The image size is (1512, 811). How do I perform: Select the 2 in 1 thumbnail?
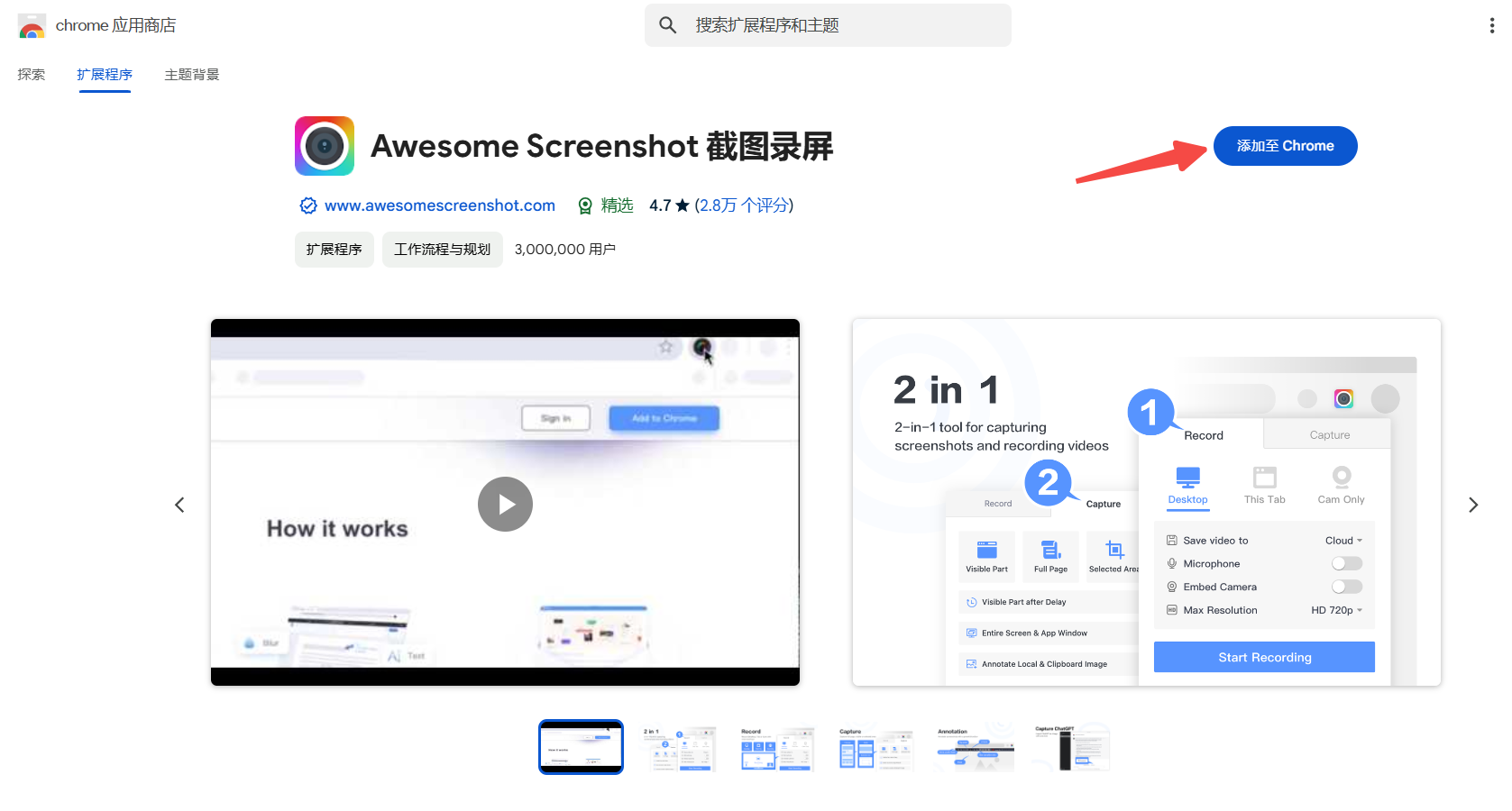coord(680,749)
